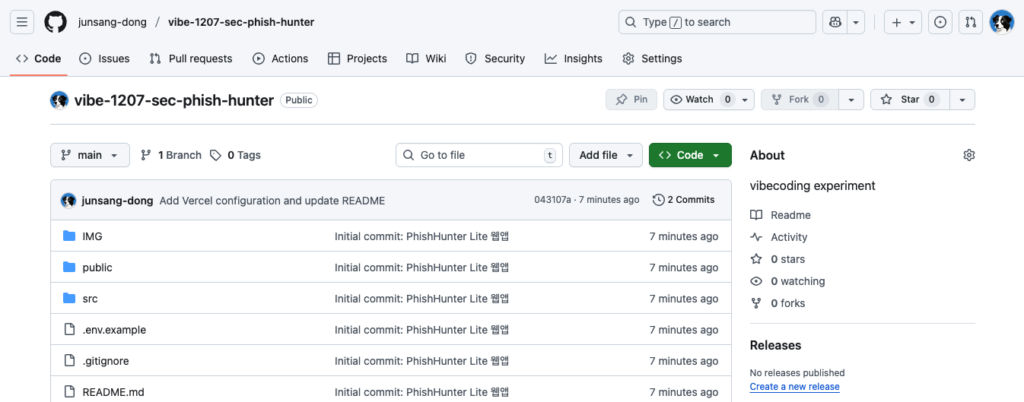This screenshot has height=402, width=1024.
Task: Click Create a new release link
Action: point(794,386)
